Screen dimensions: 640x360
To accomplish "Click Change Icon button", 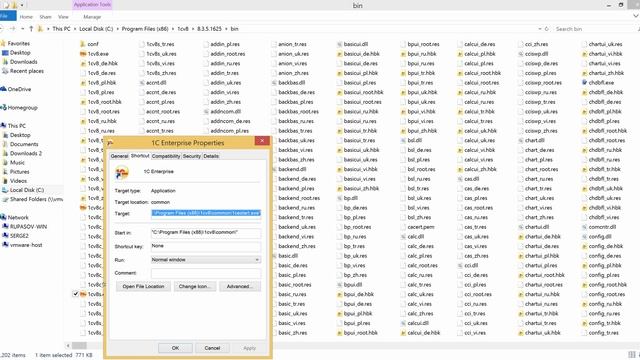I will tap(195, 286).
